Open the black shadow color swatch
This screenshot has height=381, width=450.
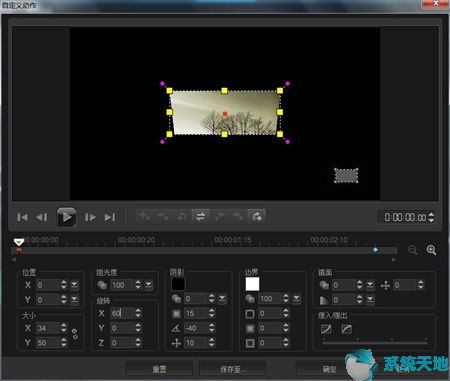click(x=178, y=284)
